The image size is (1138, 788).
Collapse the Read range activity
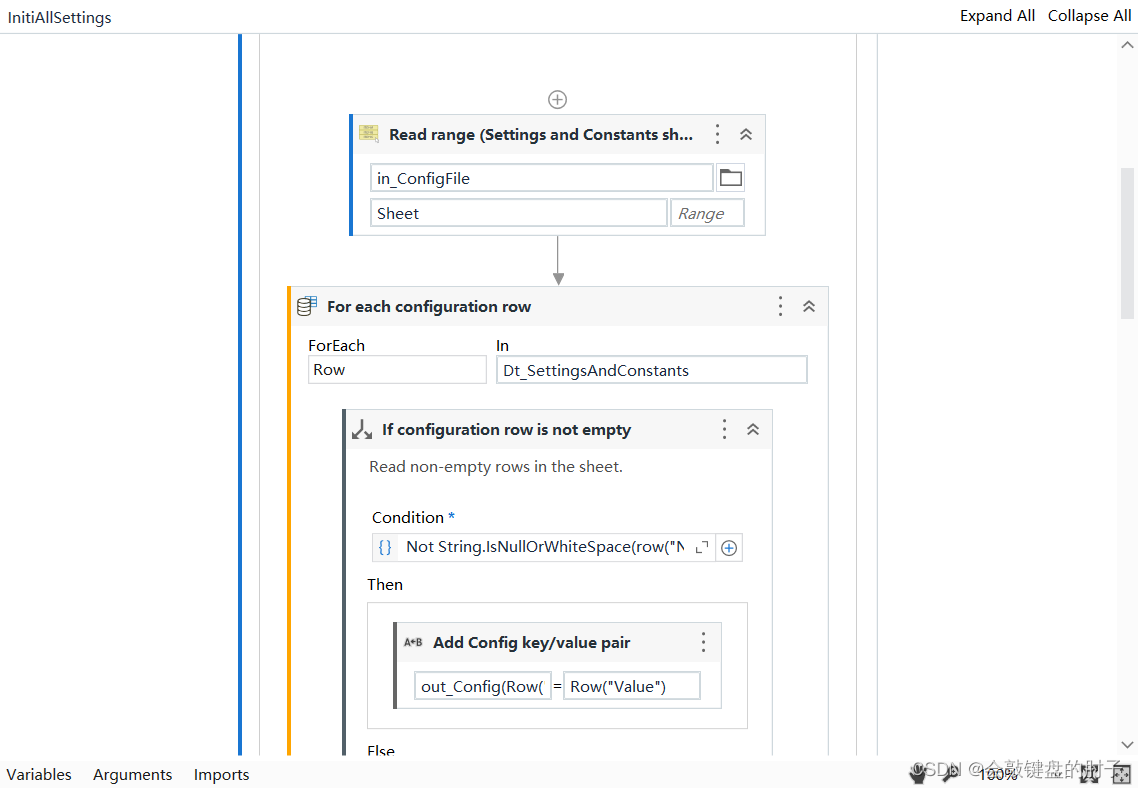745,133
